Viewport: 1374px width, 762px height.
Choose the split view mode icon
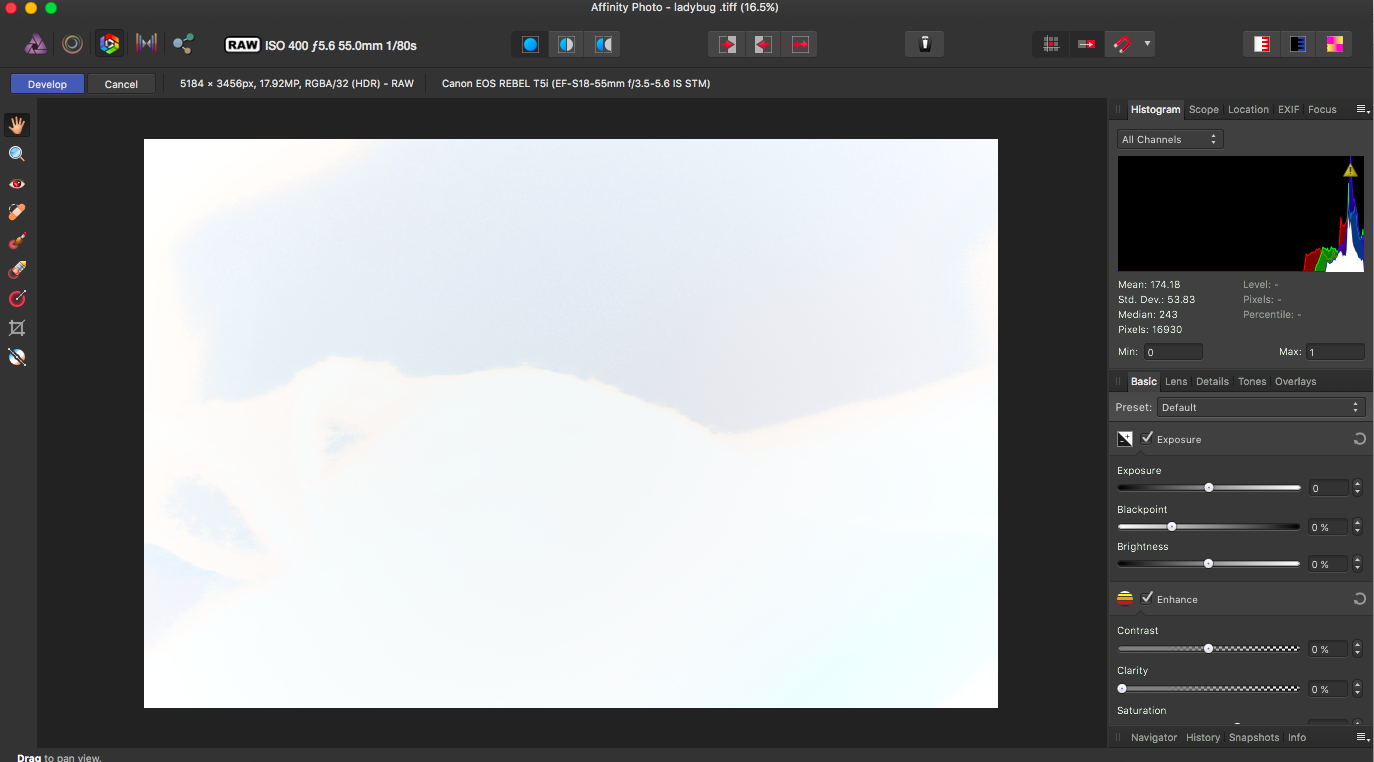(566, 44)
